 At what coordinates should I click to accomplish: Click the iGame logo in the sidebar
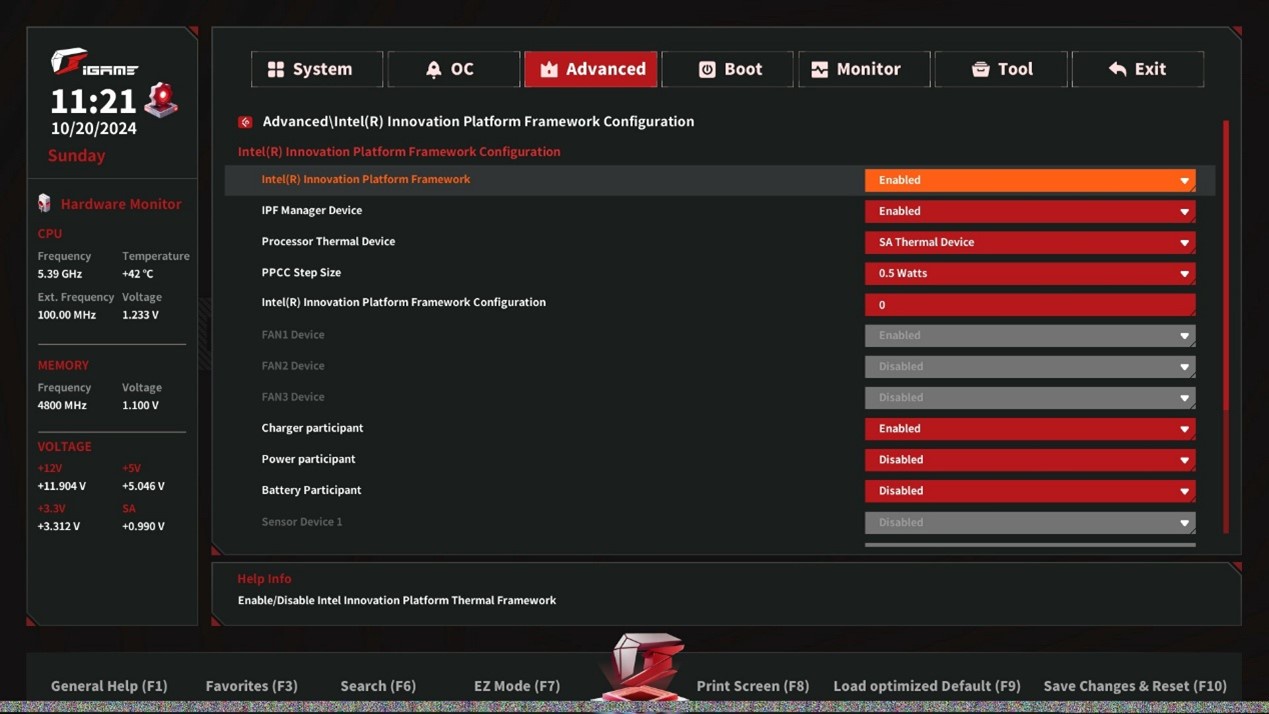(x=94, y=64)
